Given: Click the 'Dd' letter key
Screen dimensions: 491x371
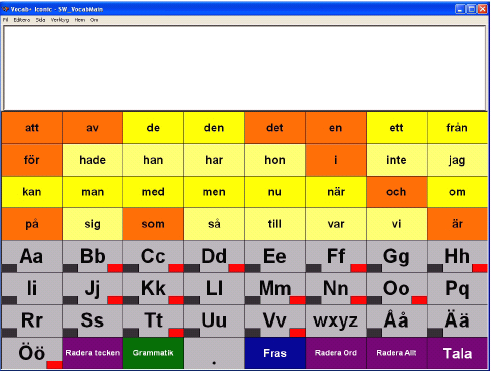Looking at the screenshot, I should pos(214,256).
